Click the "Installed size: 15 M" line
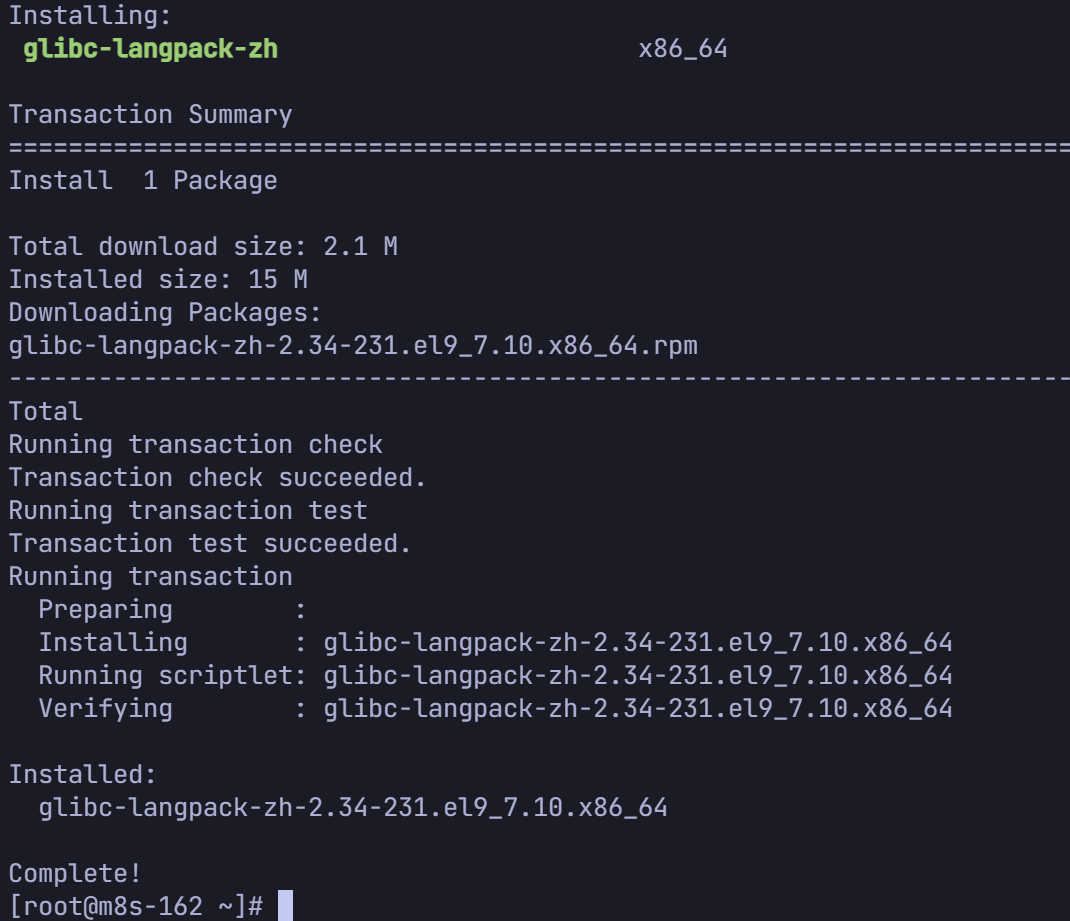The height and width of the screenshot is (921, 1070). [158, 279]
